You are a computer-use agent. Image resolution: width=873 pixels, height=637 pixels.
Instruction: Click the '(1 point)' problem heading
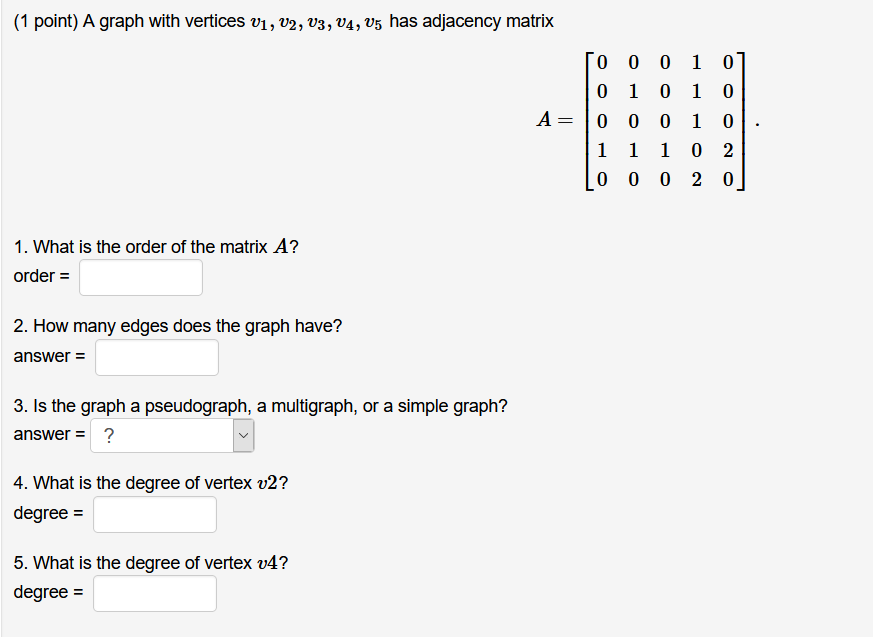tap(44, 20)
